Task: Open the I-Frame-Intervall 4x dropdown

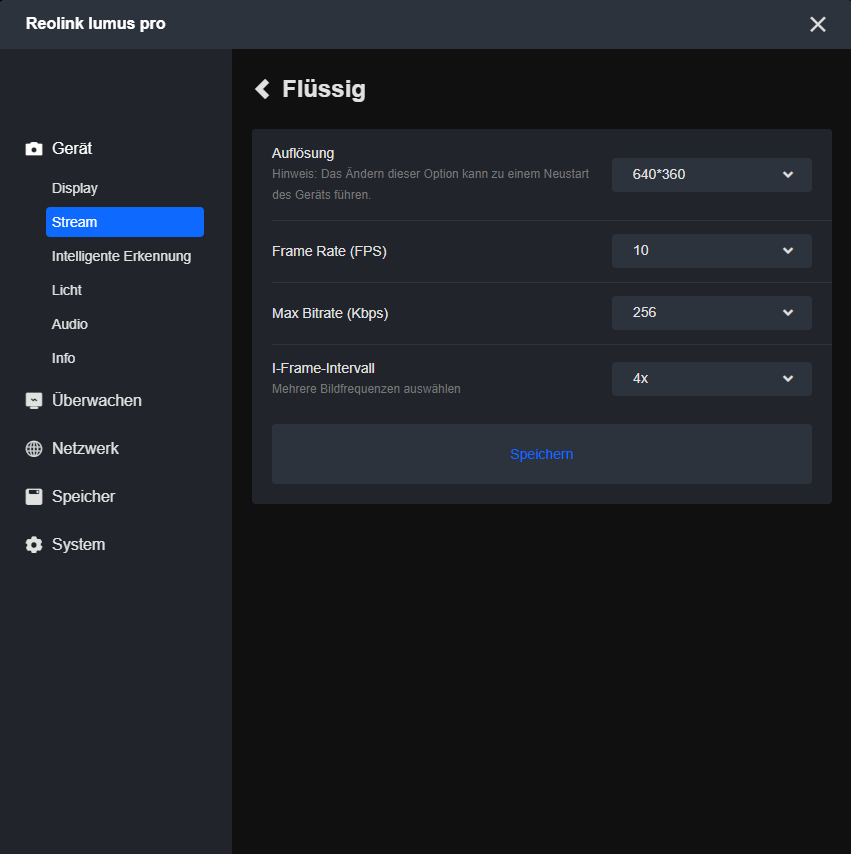Action: click(x=712, y=379)
